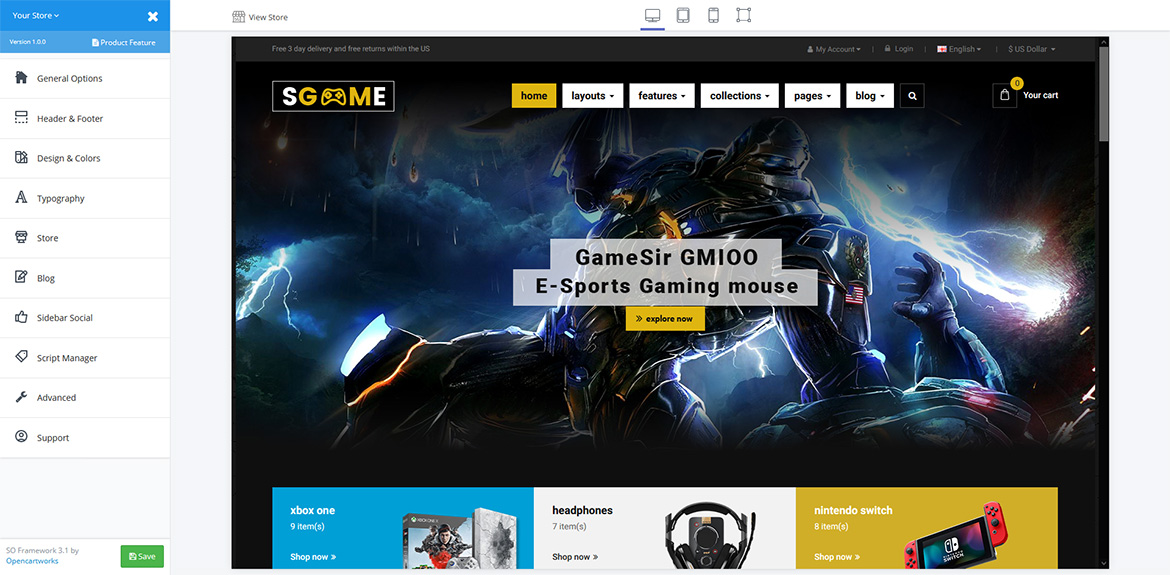Expand the pages menu
Image resolution: width=1170 pixels, height=575 pixels.
click(x=813, y=95)
